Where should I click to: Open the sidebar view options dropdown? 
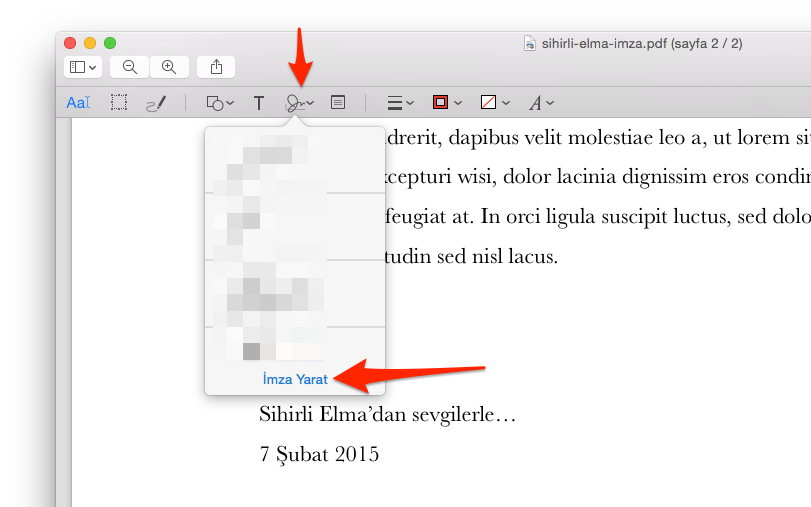(82, 67)
